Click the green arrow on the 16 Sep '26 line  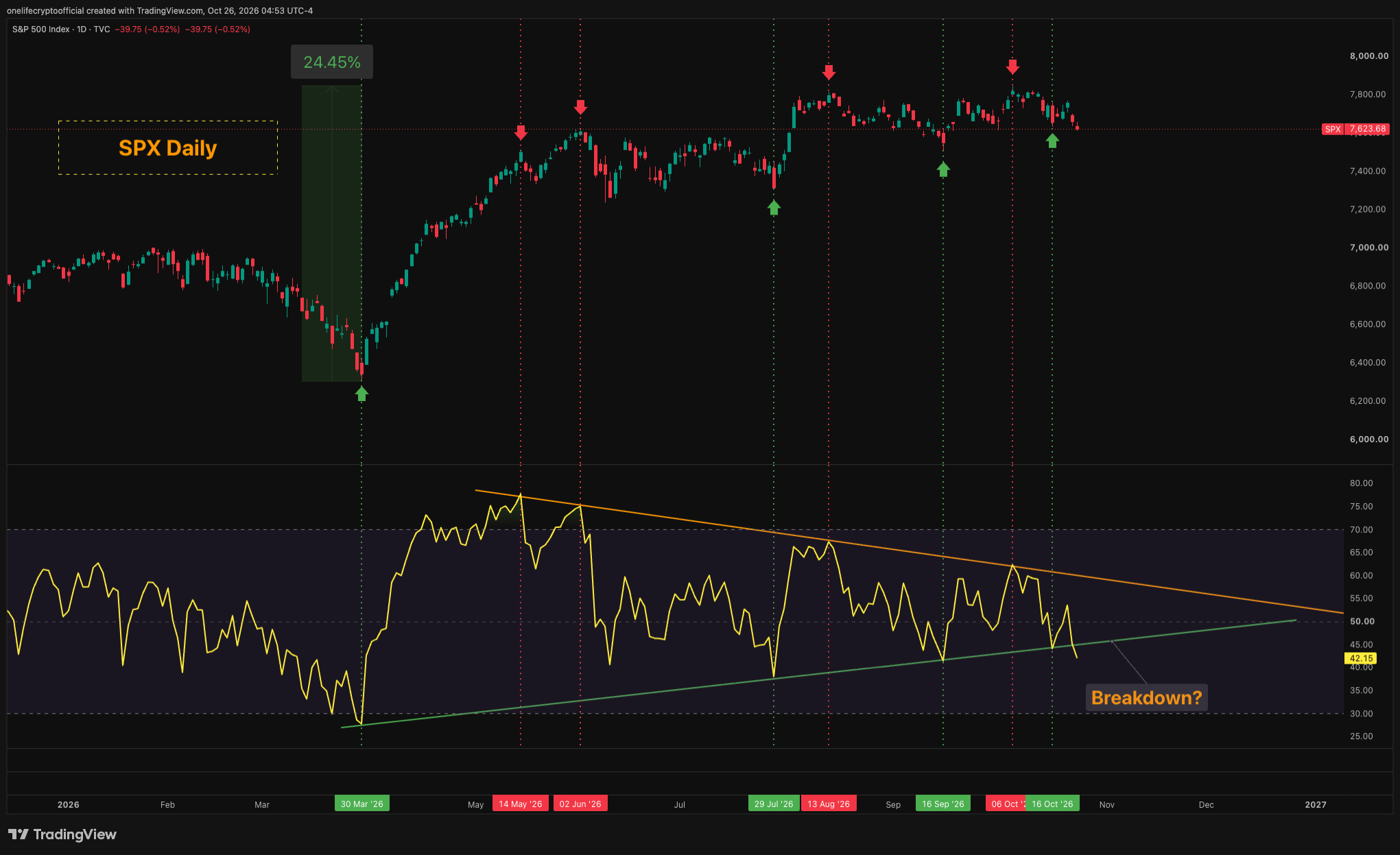[943, 169]
